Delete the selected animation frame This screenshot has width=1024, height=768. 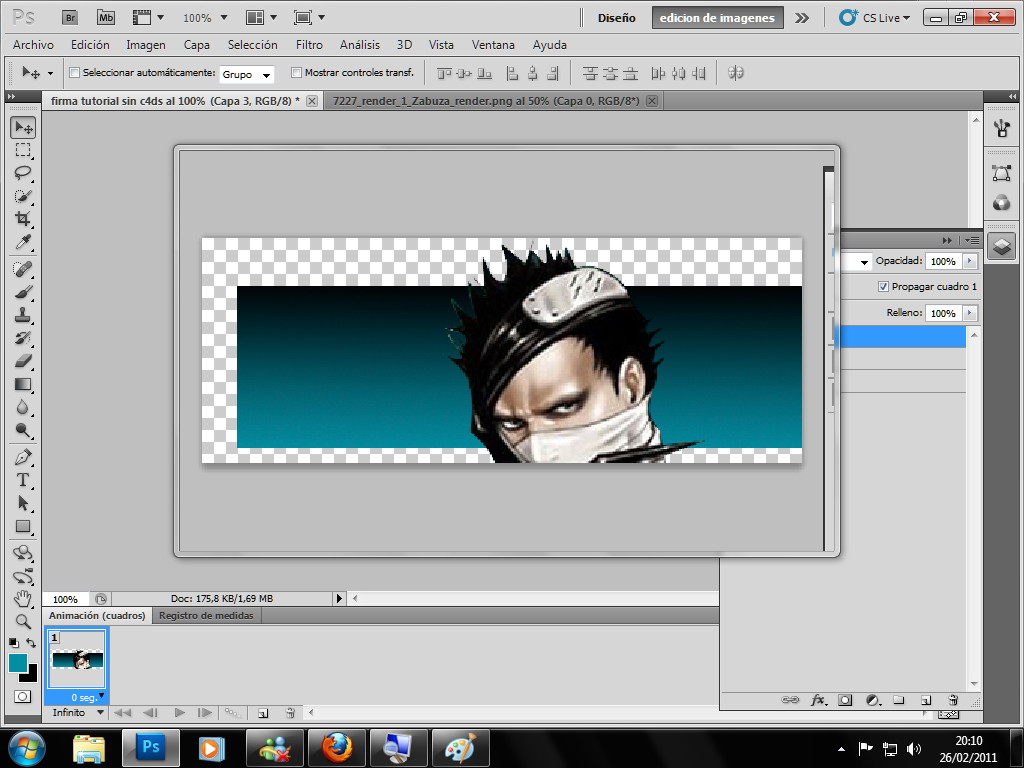290,713
